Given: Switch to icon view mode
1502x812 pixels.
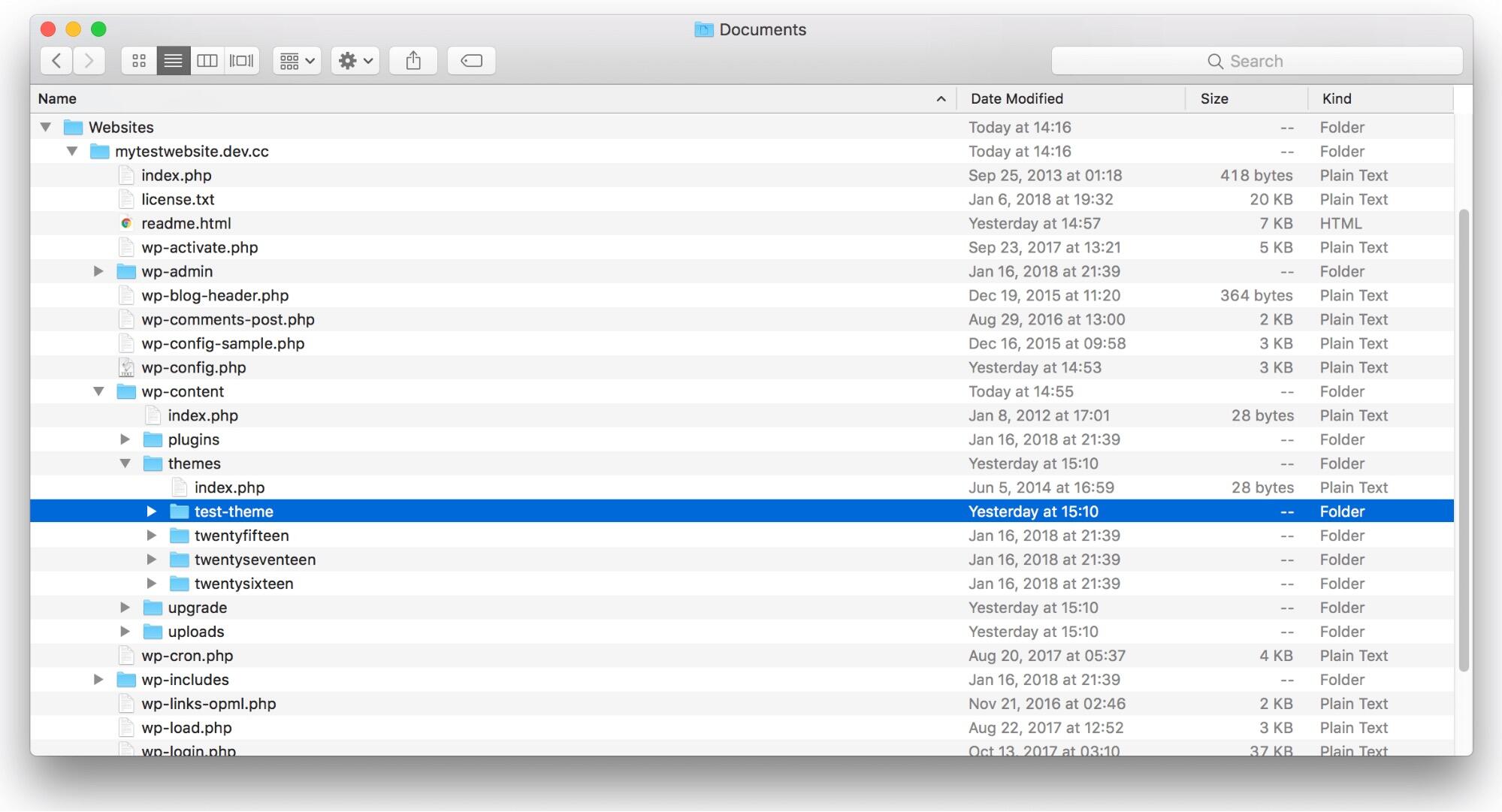Looking at the screenshot, I should coord(139,61).
